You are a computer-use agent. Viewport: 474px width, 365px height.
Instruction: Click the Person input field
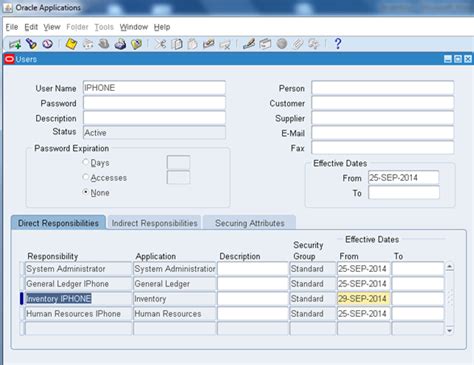pos(383,88)
